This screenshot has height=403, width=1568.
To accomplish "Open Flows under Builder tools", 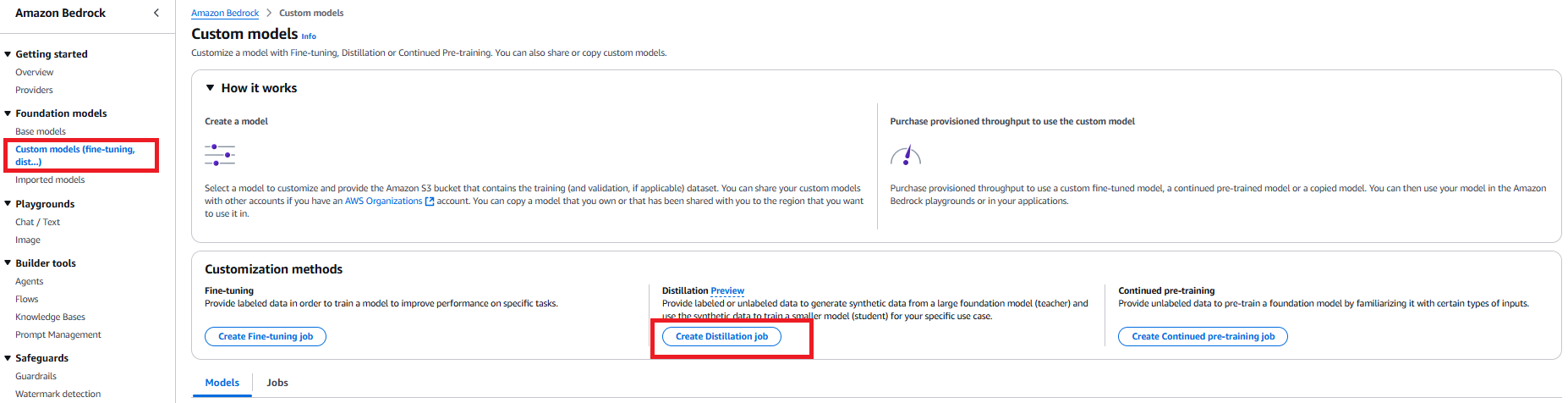I will click(26, 299).
